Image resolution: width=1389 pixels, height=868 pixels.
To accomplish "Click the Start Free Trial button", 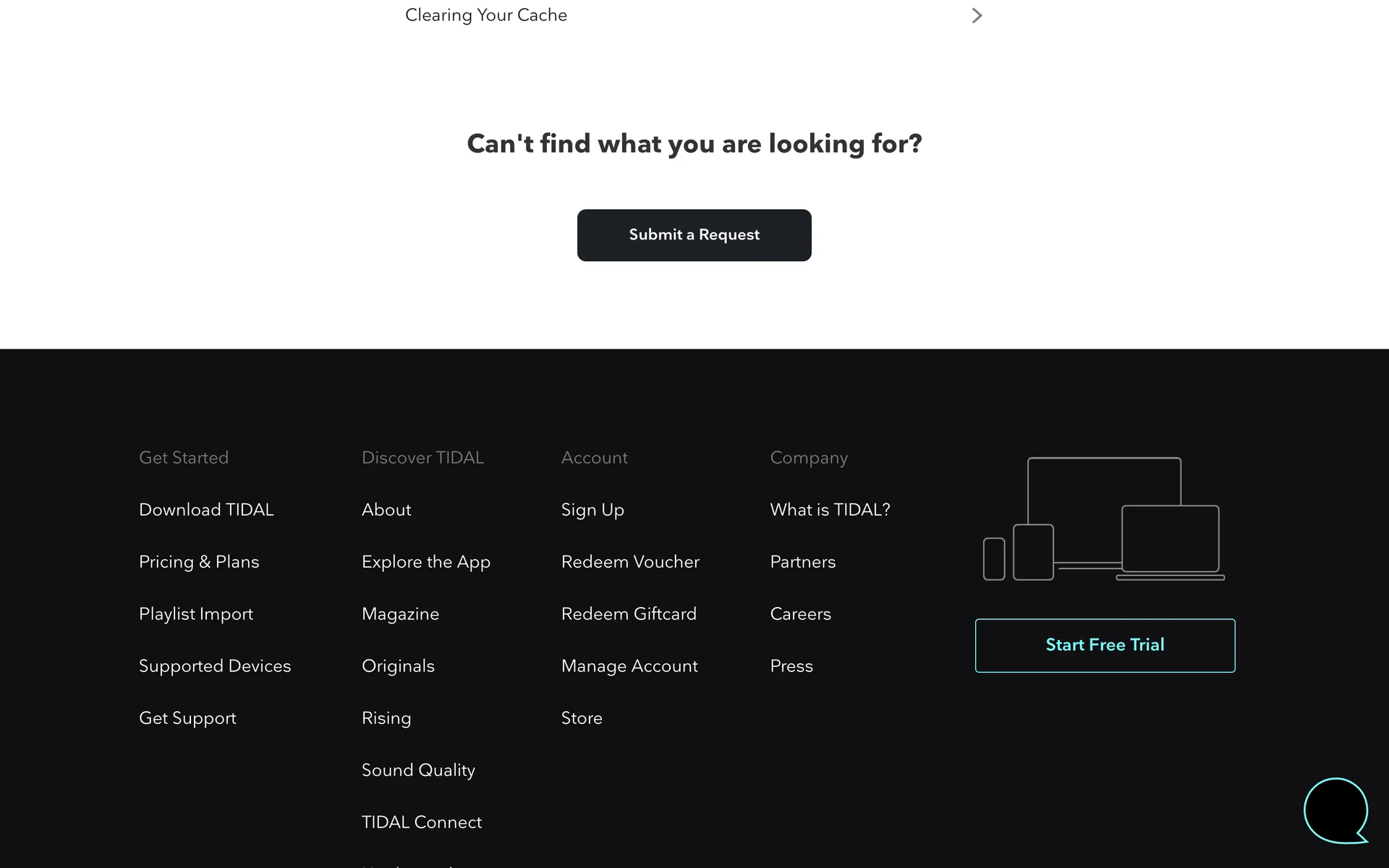I will pyautogui.click(x=1104, y=645).
